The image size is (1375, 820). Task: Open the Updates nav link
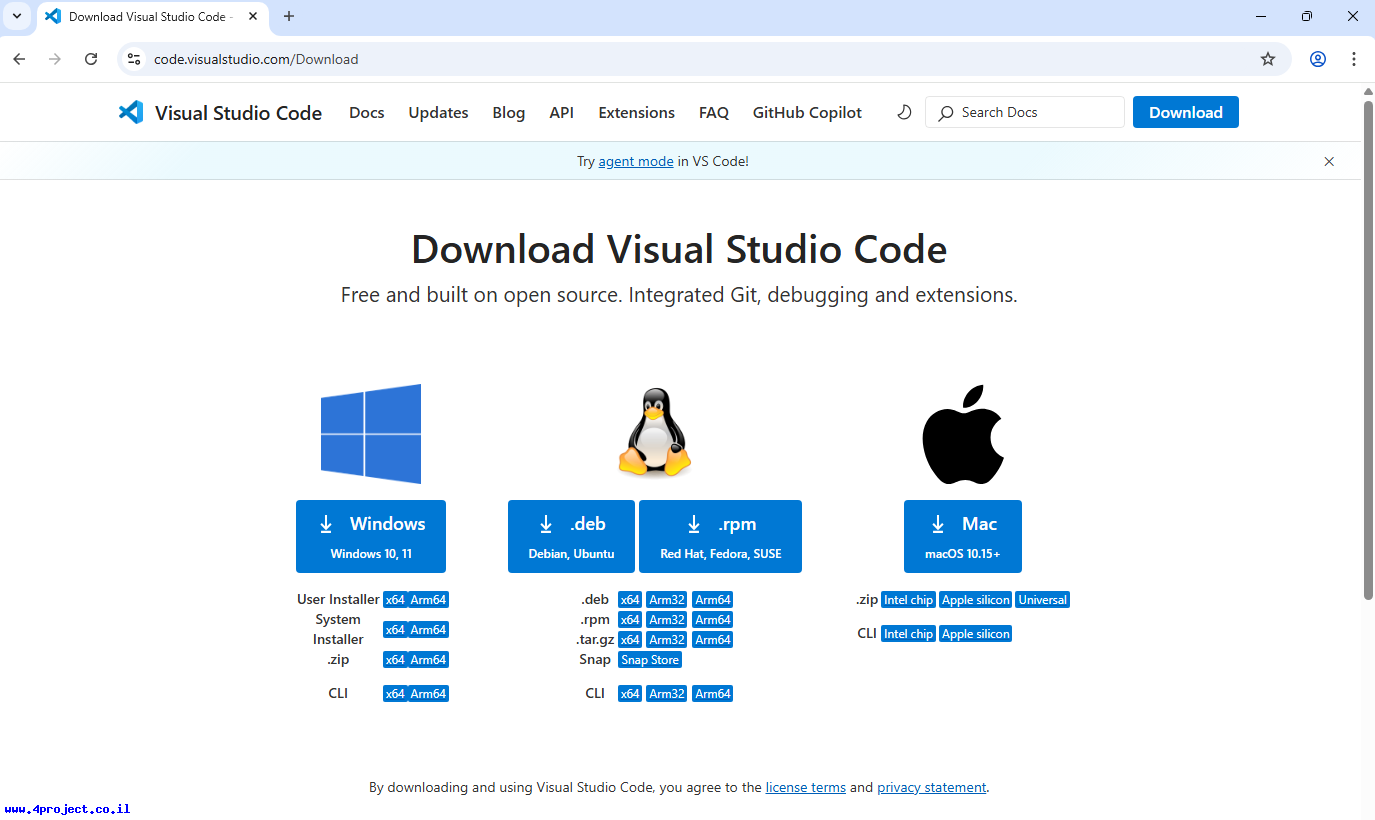pyautogui.click(x=438, y=113)
